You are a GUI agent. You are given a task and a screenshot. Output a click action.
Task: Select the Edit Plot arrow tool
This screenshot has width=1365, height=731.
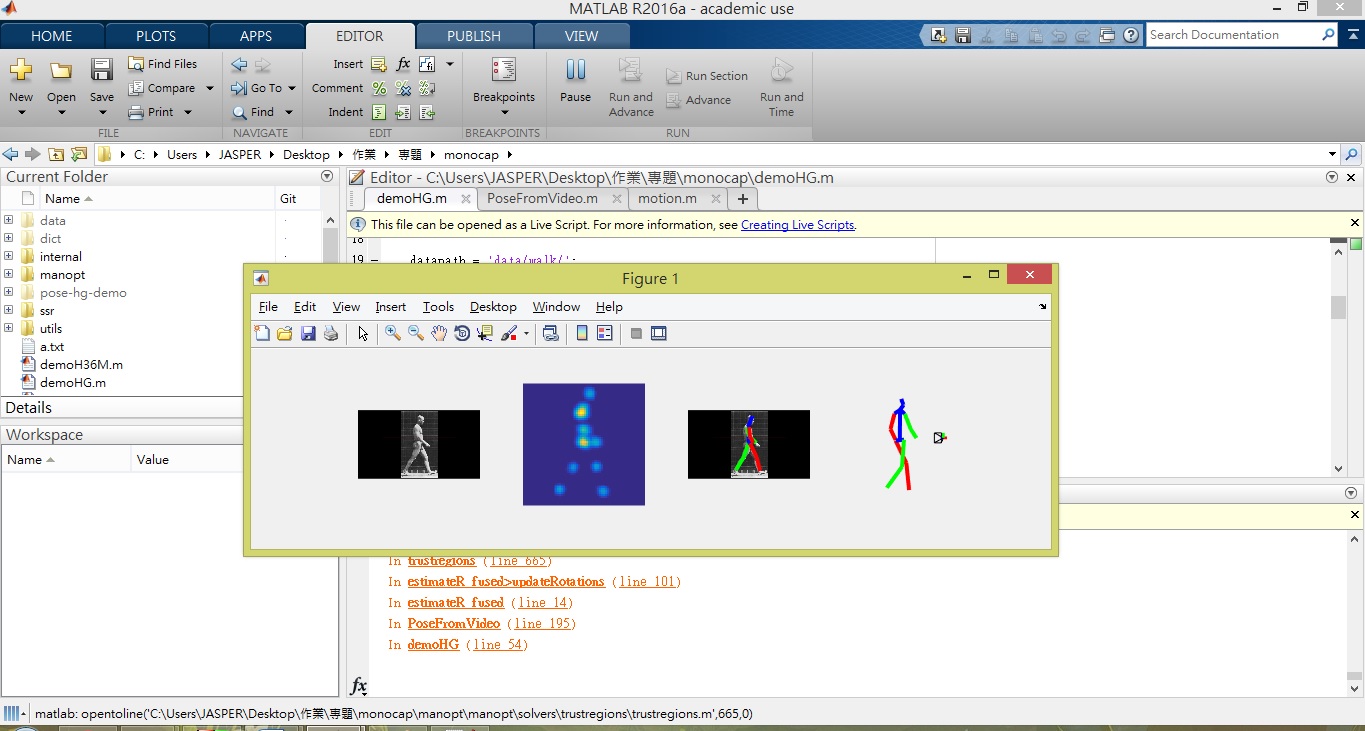[x=362, y=334]
